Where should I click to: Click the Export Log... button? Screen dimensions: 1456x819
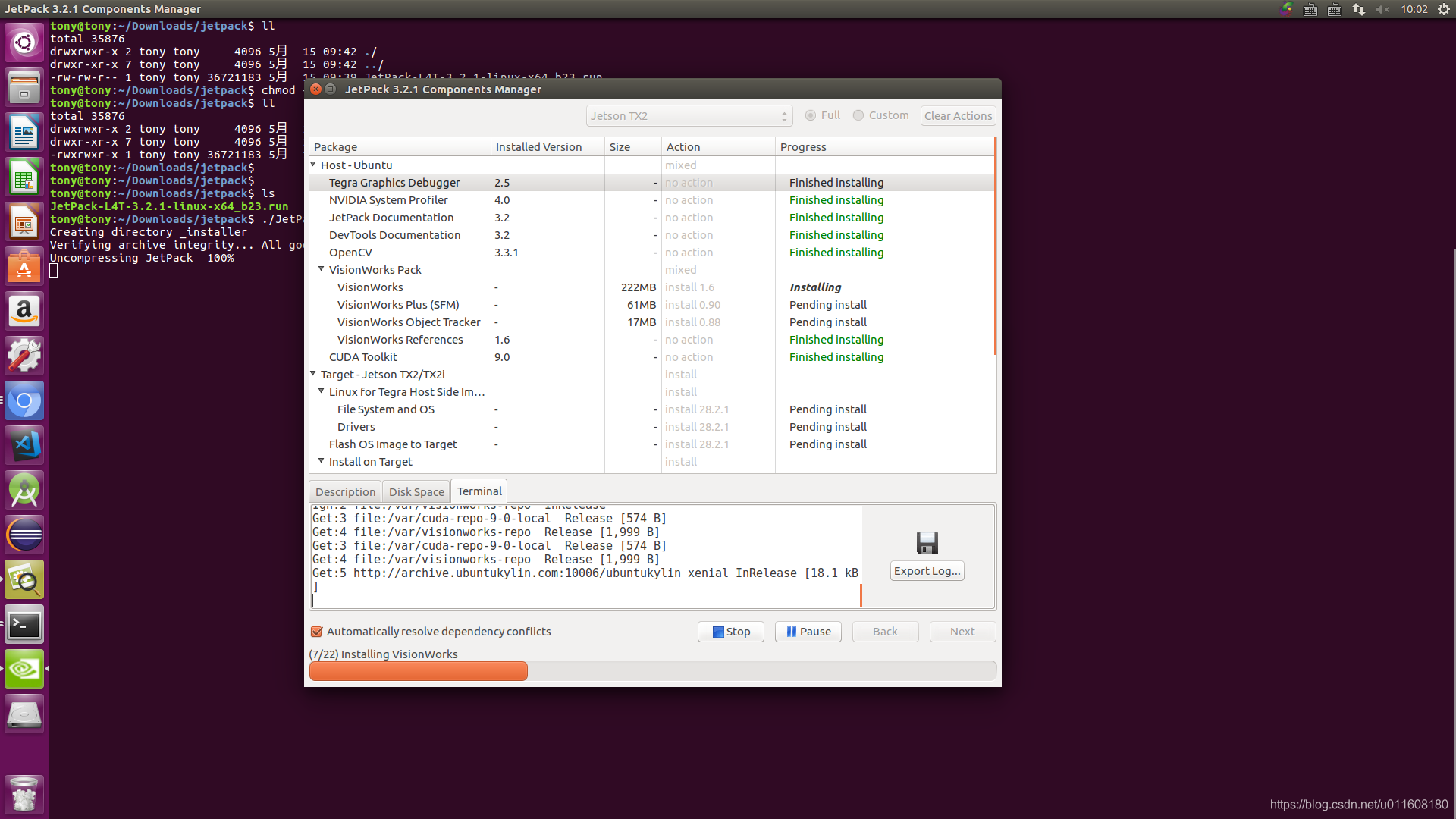pyautogui.click(x=927, y=571)
